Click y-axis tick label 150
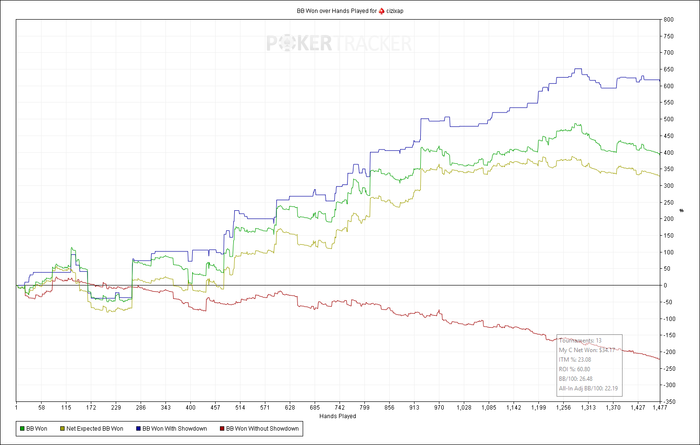 (x=669, y=236)
